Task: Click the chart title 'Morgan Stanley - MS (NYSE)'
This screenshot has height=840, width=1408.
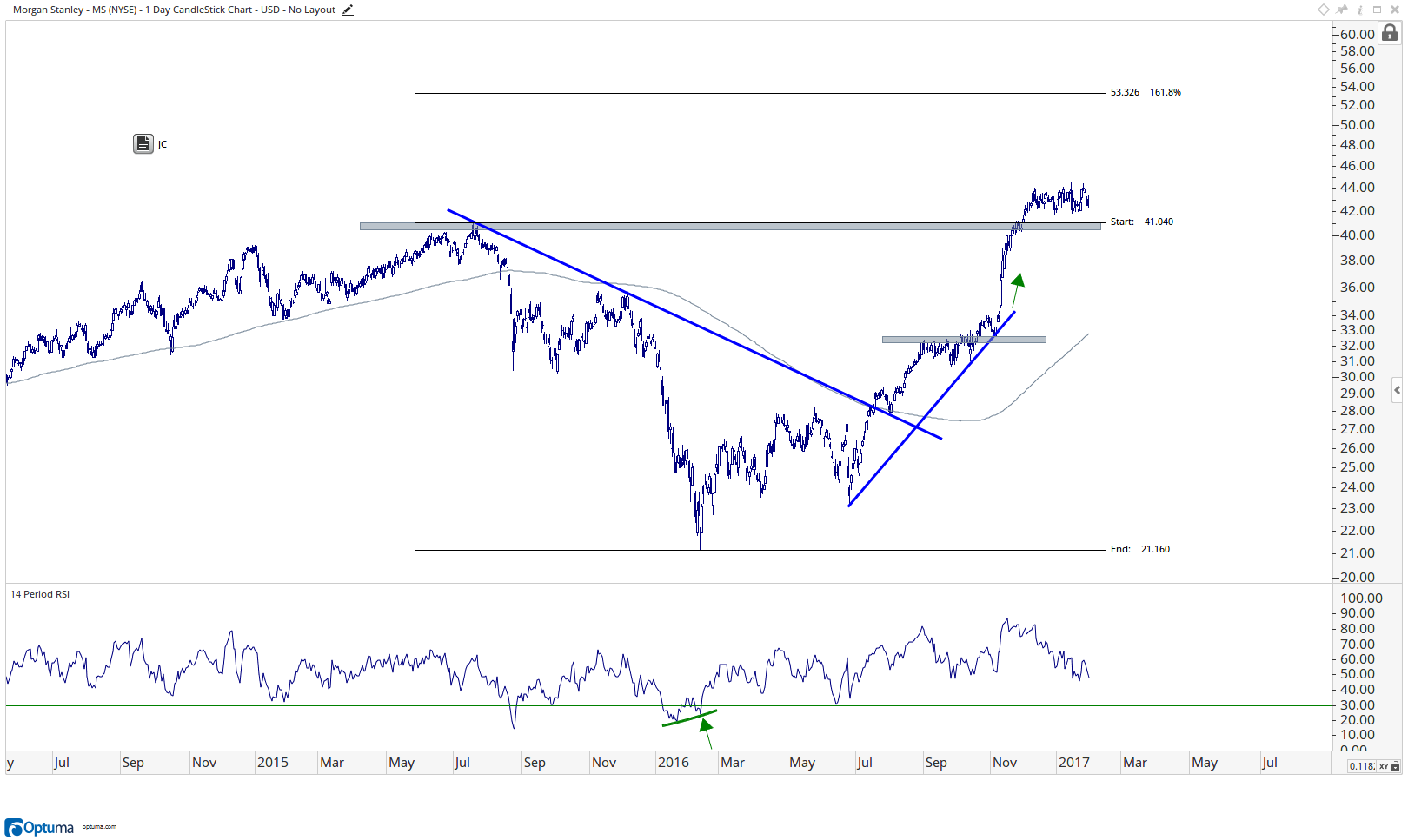Action: [x=75, y=10]
